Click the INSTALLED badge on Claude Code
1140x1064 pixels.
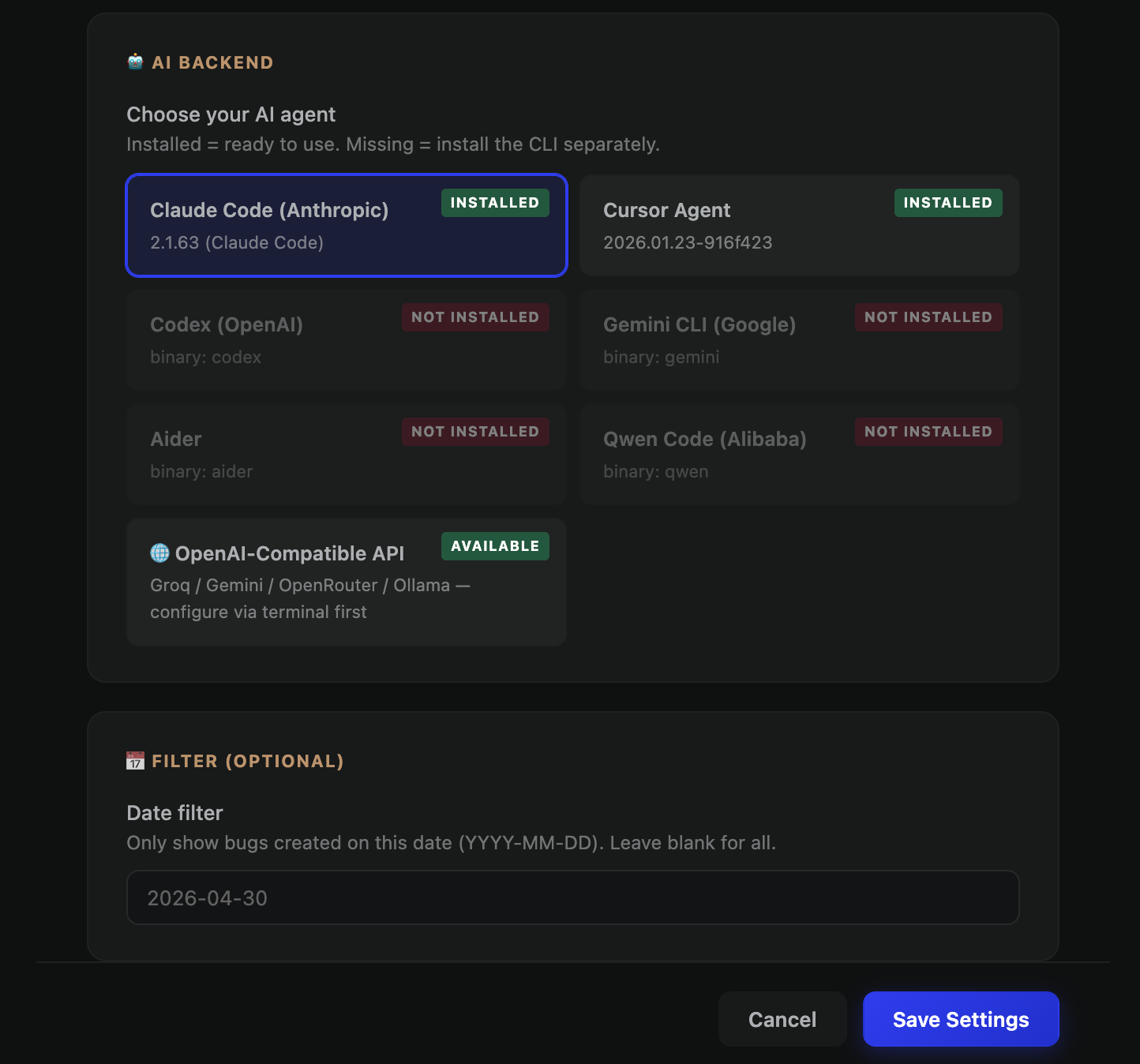pyautogui.click(x=495, y=203)
